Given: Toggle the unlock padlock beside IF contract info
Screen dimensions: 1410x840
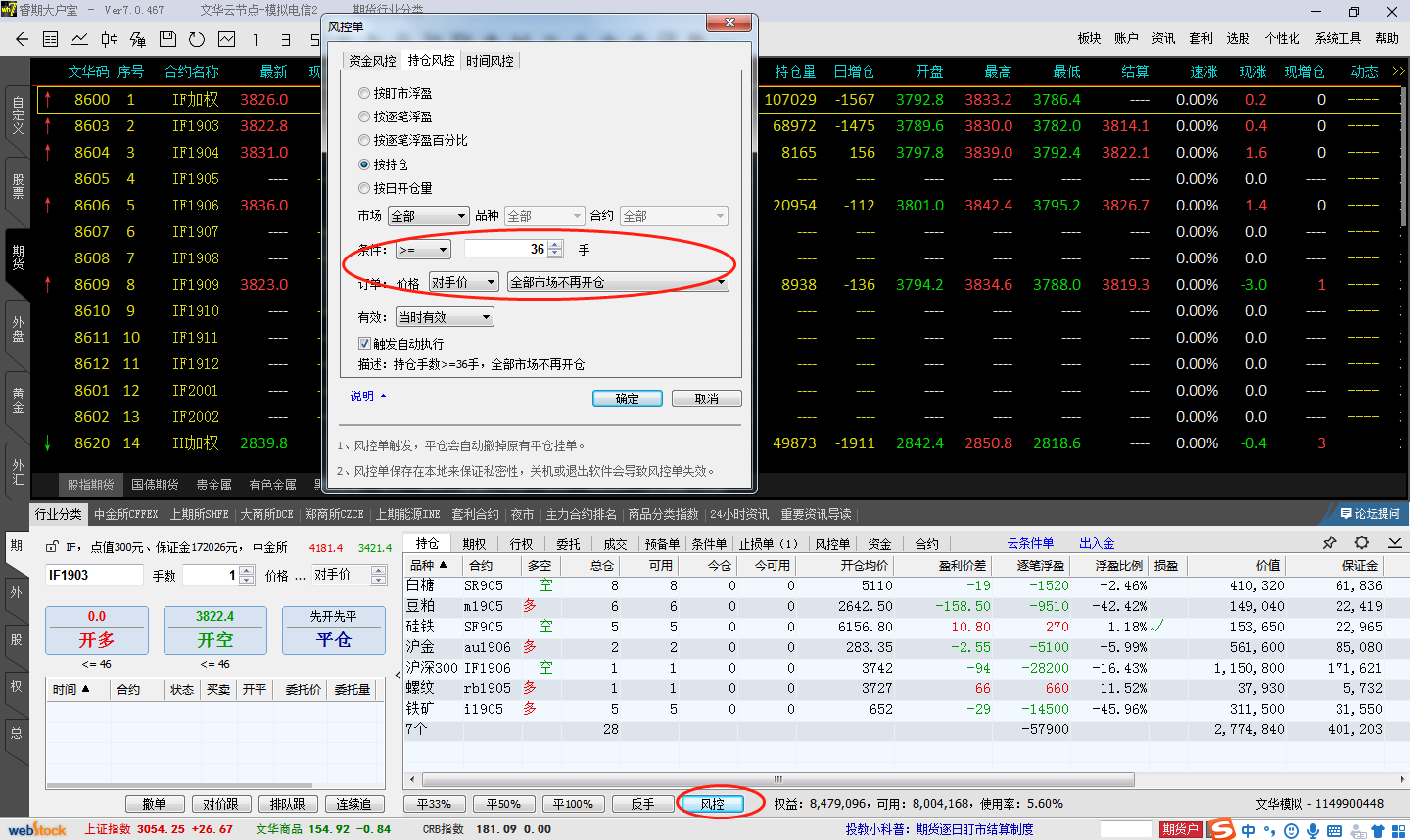Looking at the screenshot, I should tap(52, 547).
